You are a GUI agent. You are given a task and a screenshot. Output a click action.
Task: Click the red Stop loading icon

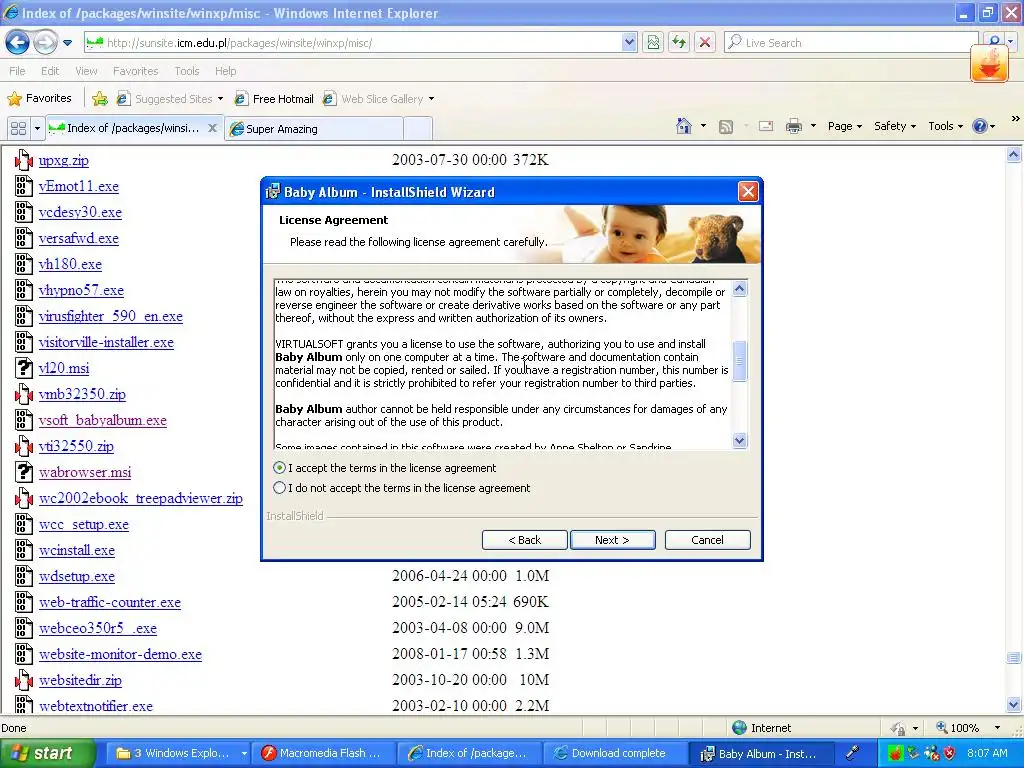[x=705, y=43]
